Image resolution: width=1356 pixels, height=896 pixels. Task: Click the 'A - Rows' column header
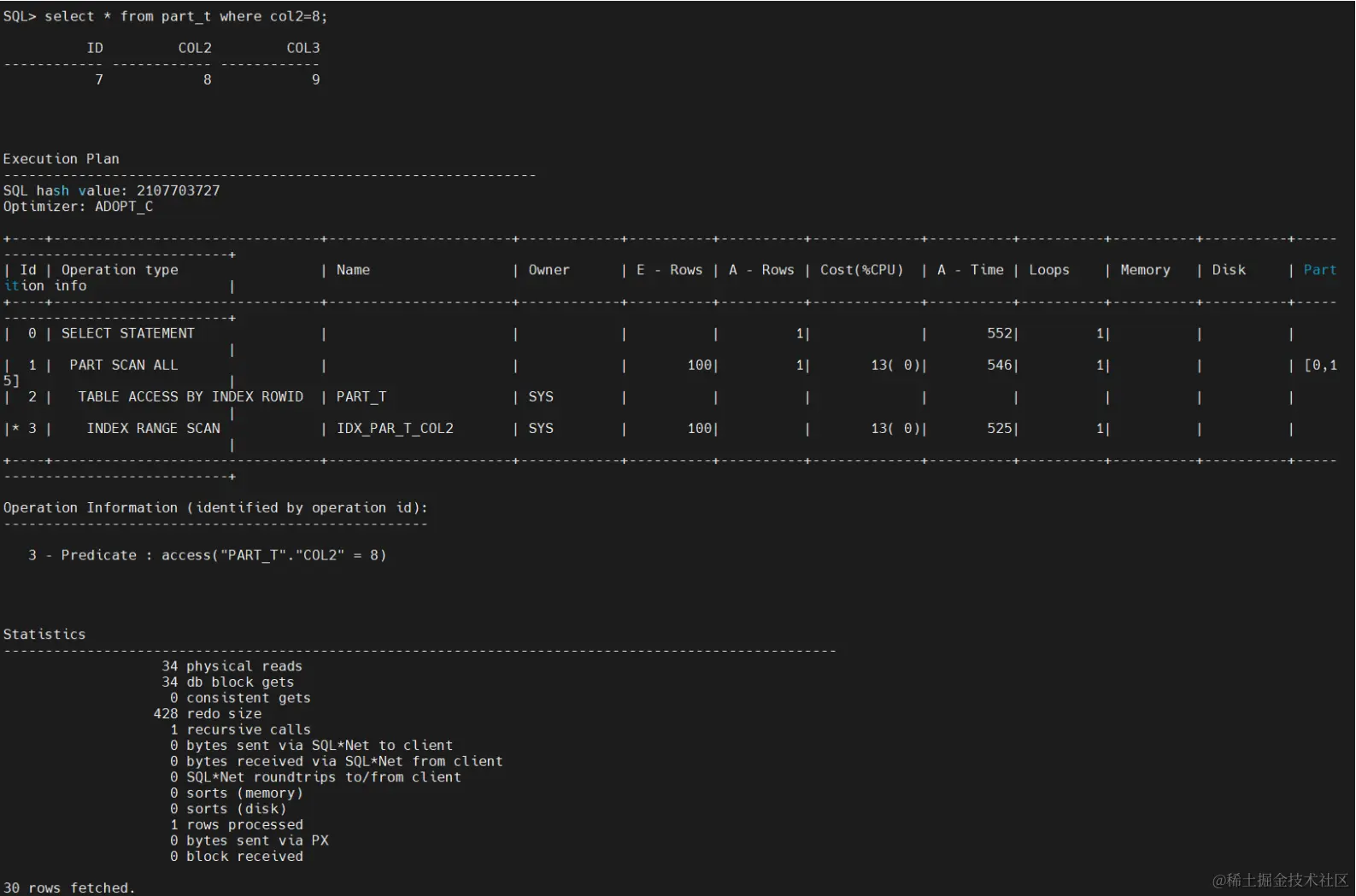pos(761,270)
